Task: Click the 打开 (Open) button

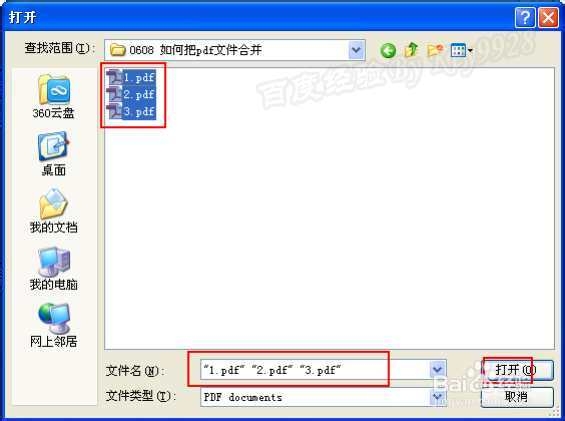Action: pos(517,369)
